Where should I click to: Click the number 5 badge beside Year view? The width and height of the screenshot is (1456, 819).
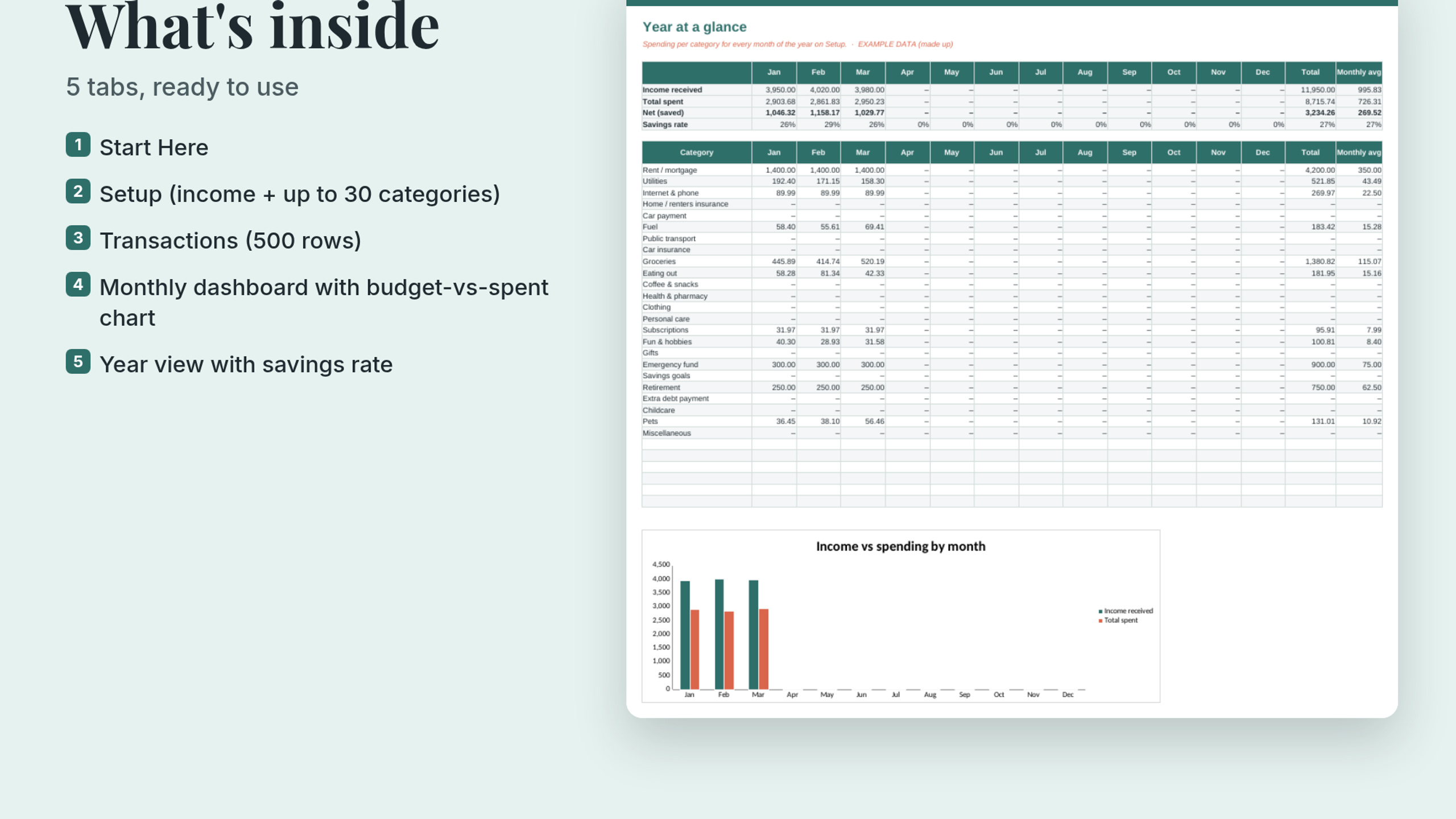click(x=78, y=362)
